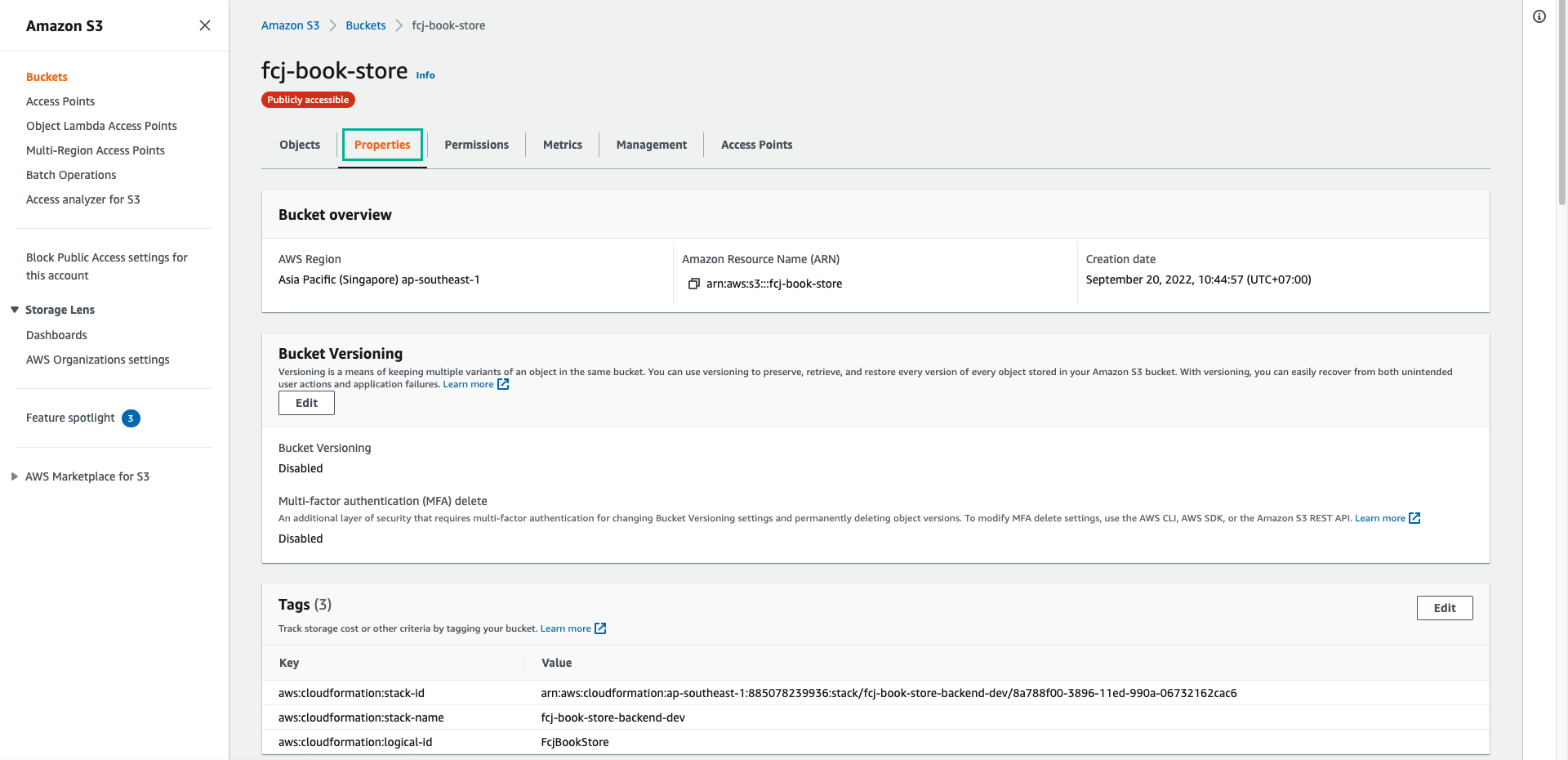
Task: Select the aws:cloudformation:logical-id key cell
Action: (355, 742)
